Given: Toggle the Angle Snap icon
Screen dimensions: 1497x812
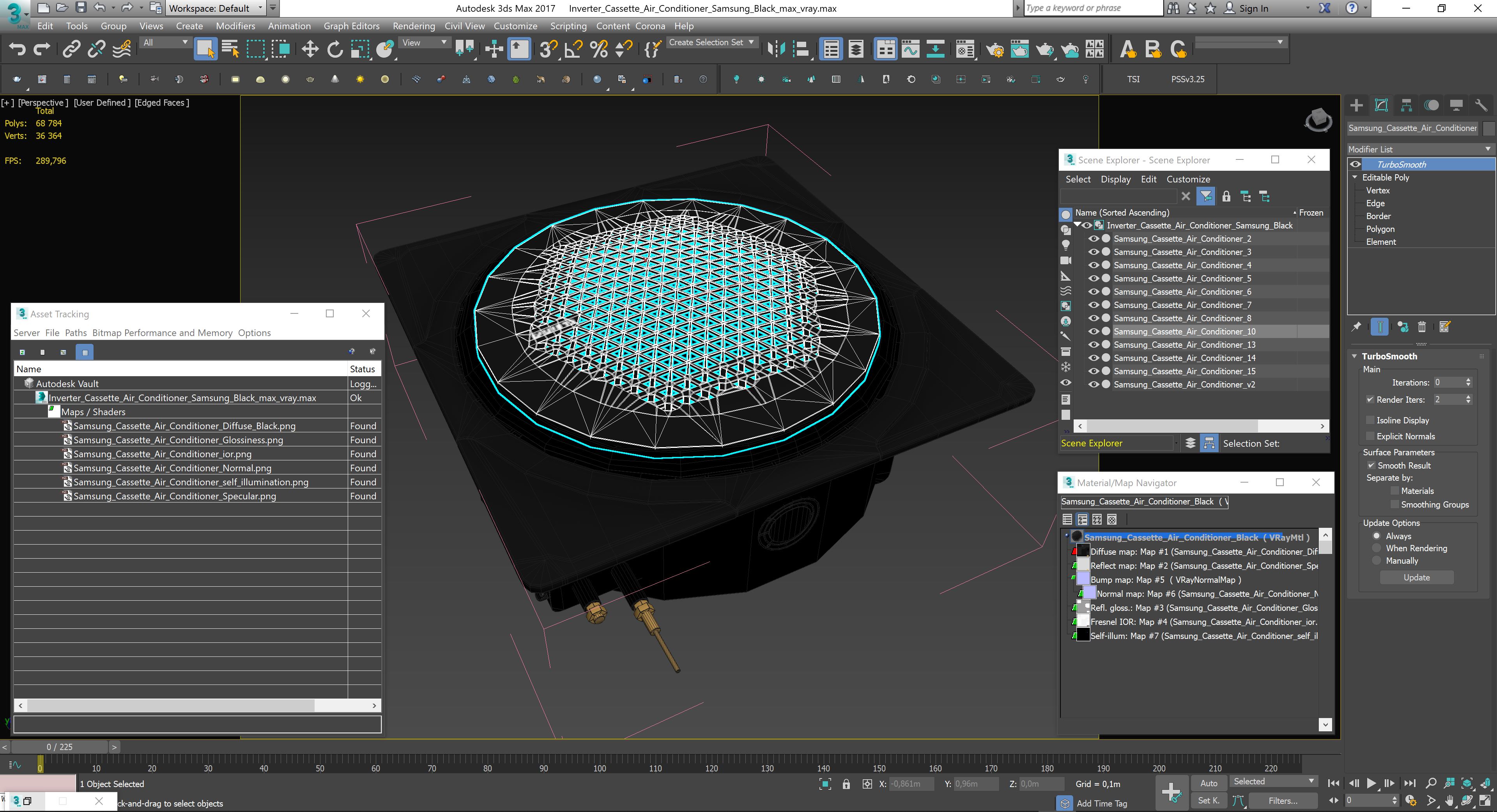Looking at the screenshot, I should tap(573, 50).
